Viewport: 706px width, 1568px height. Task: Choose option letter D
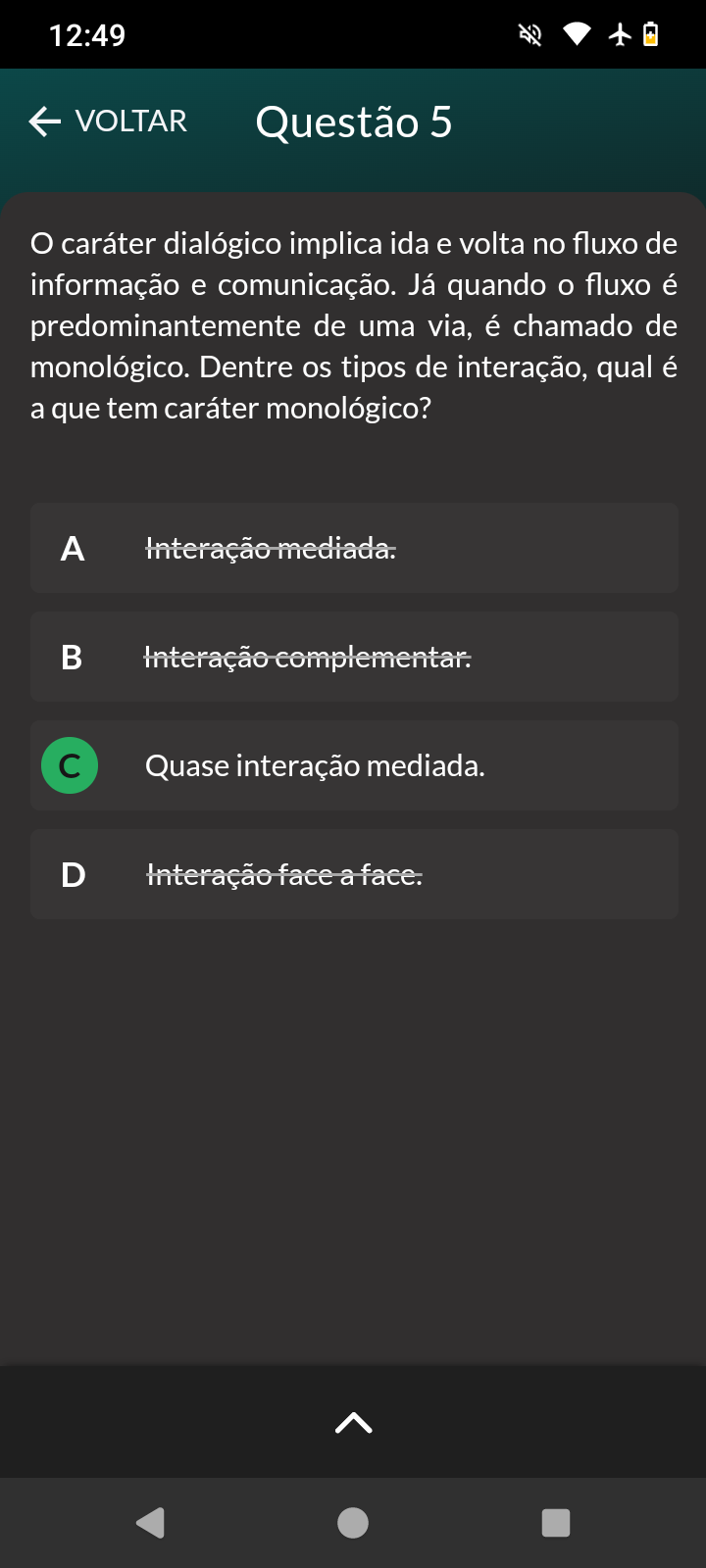pos(74,874)
